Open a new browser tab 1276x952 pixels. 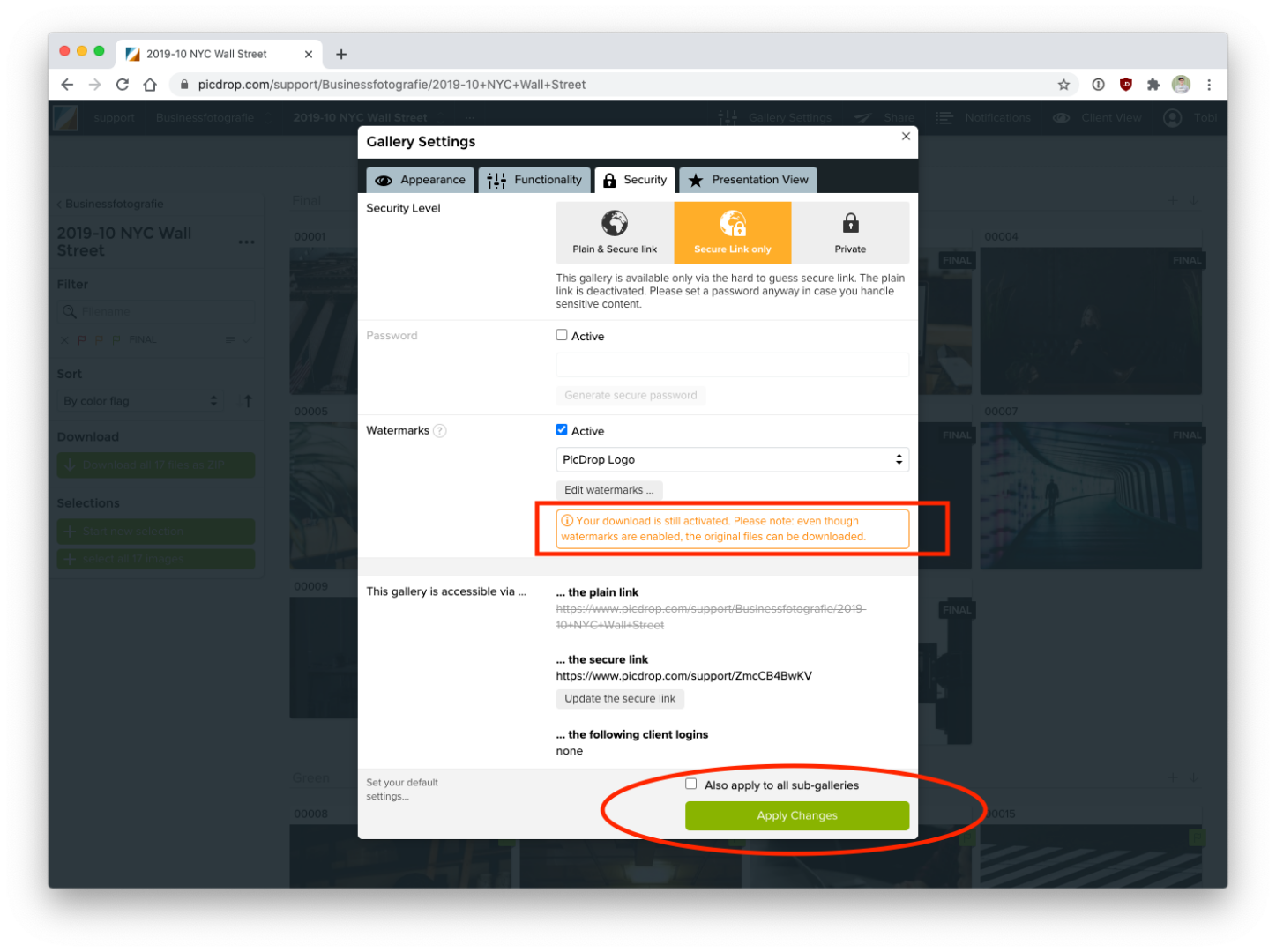pos(341,55)
